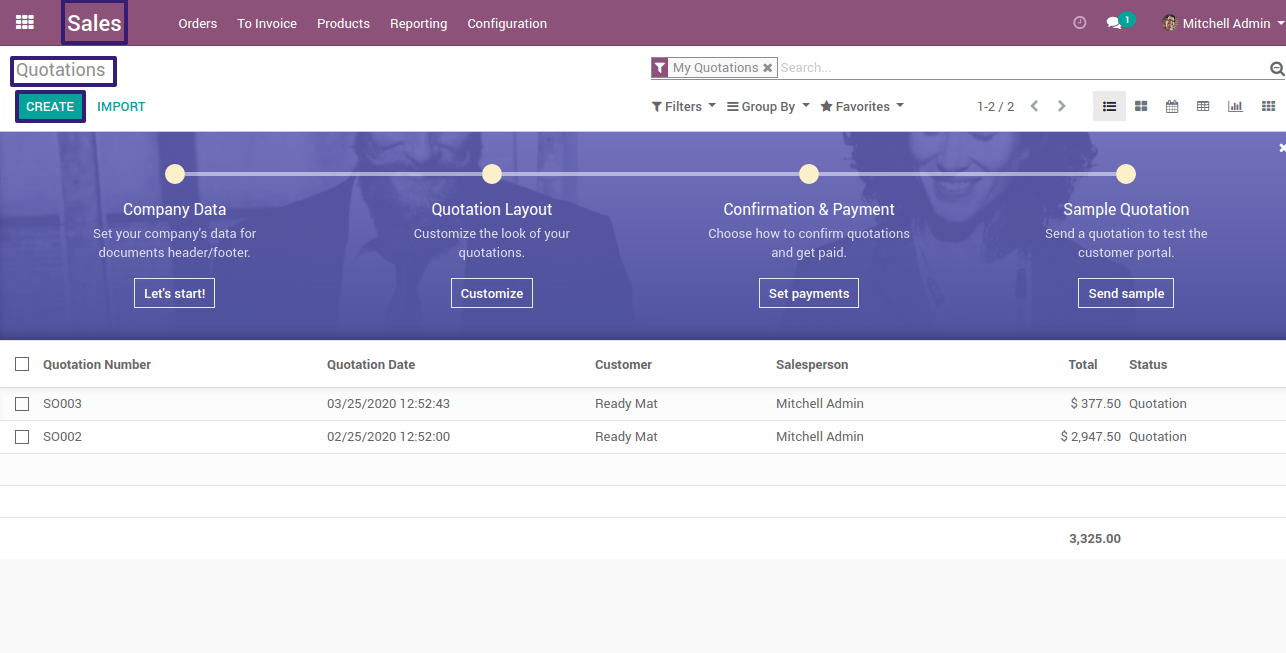Image resolution: width=1286 pixels, height=653 pixels.
Task: Click date 03/25/2020 12:52:43
Action: tap(388, 404)
